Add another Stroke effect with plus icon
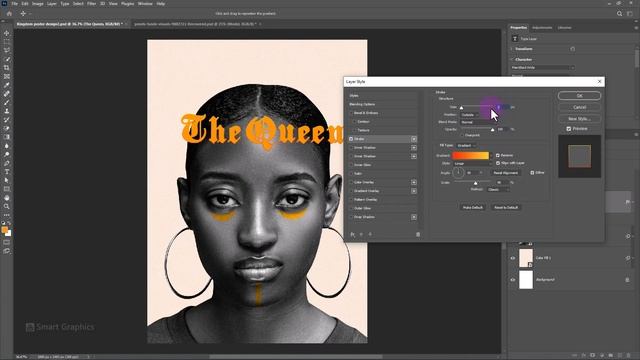 coord(414,139)
